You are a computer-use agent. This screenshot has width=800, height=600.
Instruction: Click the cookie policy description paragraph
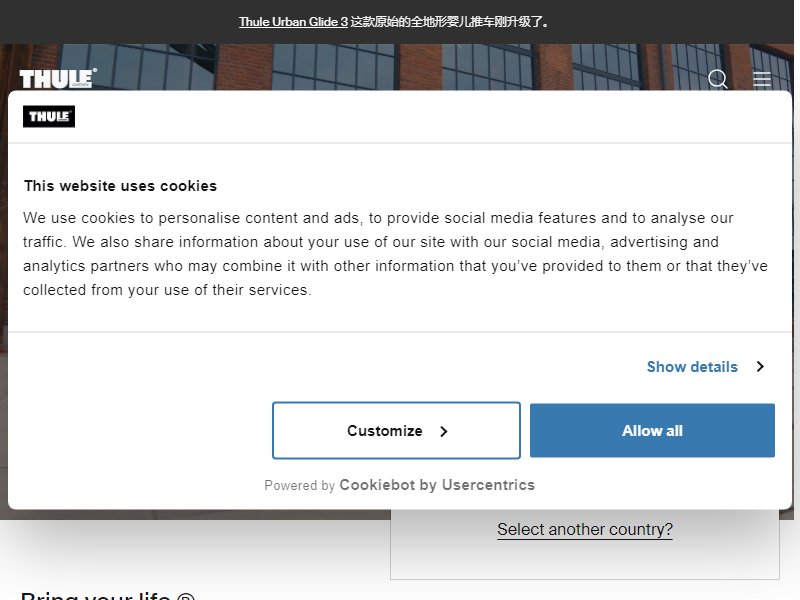[395, 254]
